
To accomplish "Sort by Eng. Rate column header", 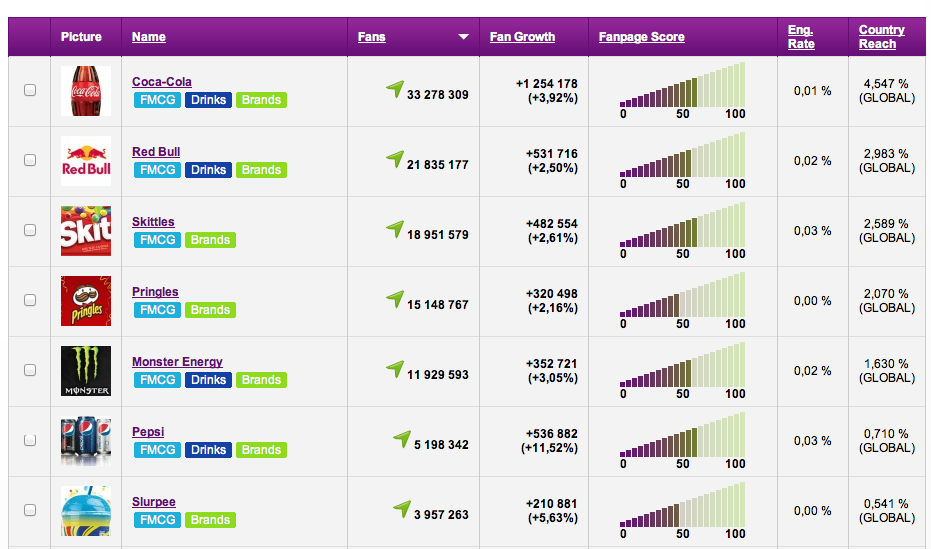I will [x=801, y=37].
